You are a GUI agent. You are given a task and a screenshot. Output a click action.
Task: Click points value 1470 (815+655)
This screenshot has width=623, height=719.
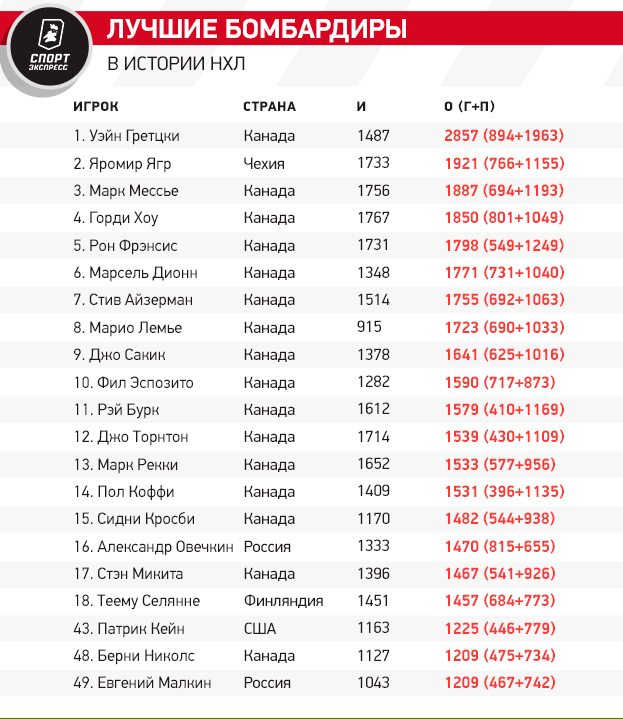coord(498,547)
